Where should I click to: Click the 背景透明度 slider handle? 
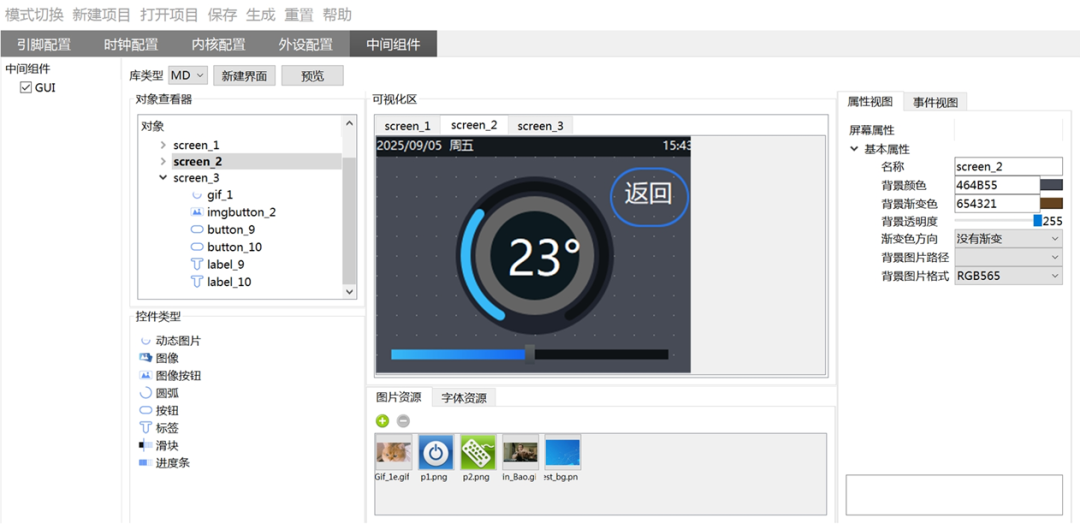click(1037, 220)
